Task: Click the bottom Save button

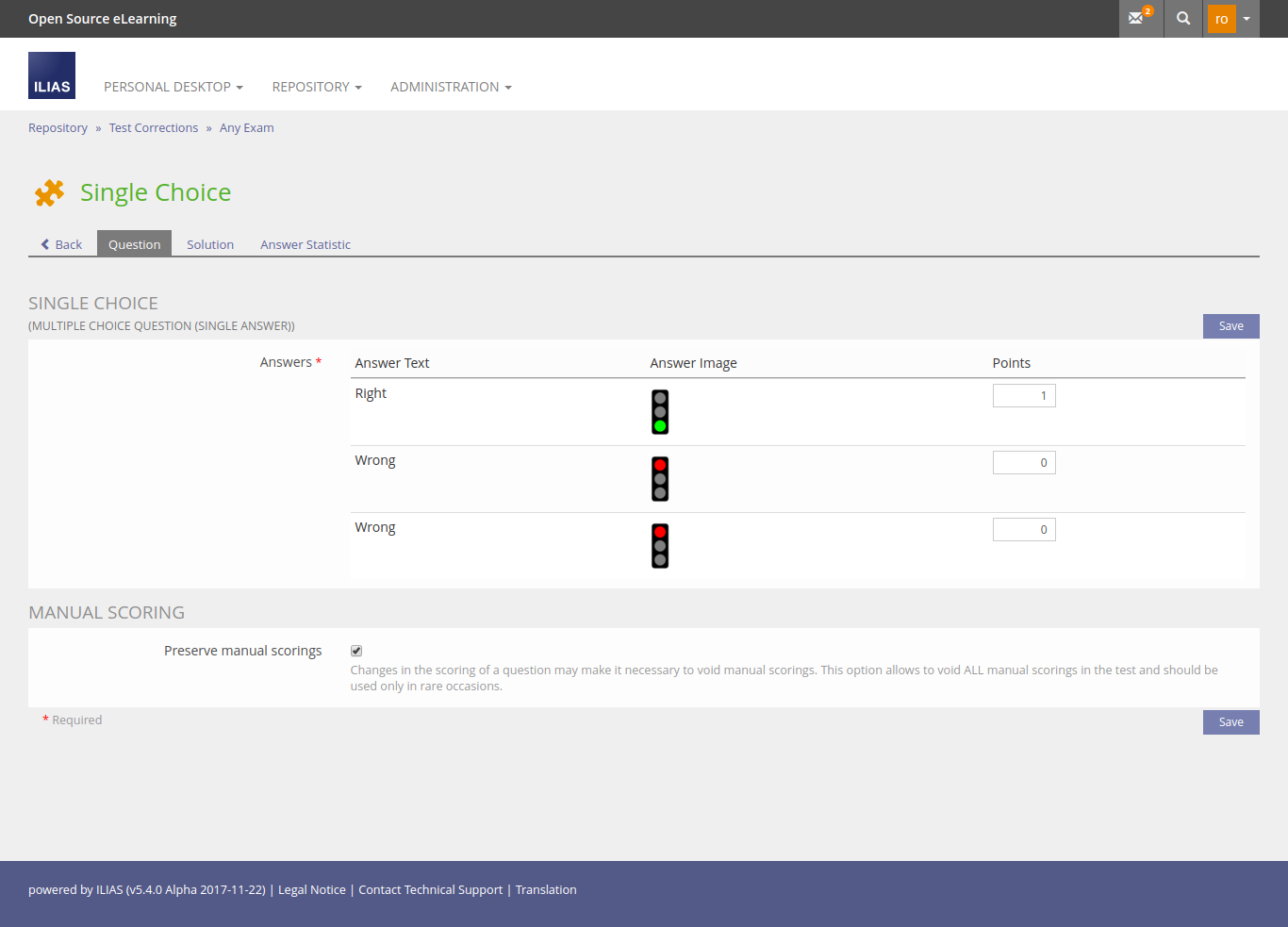Action: coord(1230,722)
